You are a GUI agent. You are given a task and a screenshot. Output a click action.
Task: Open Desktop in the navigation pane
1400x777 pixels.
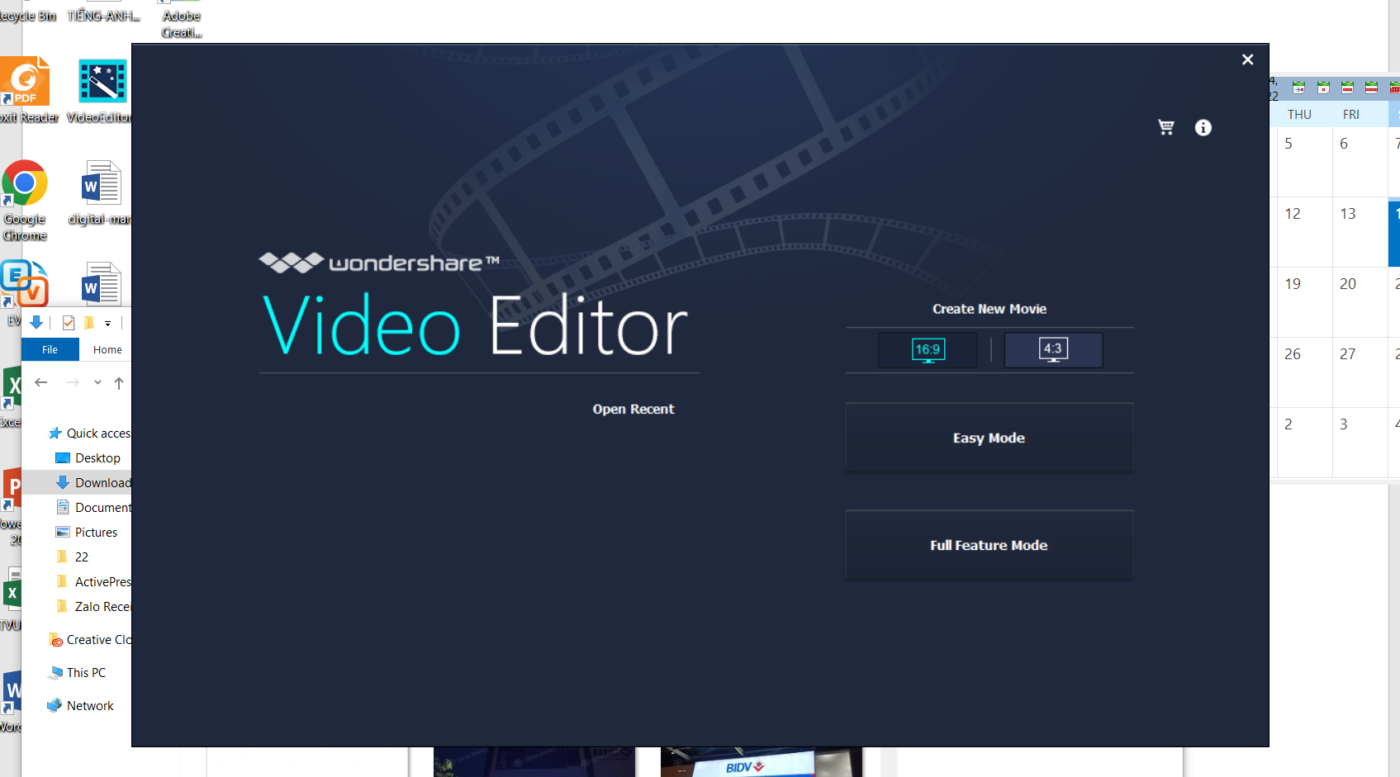pyautogui.click(x=90, y=458)
